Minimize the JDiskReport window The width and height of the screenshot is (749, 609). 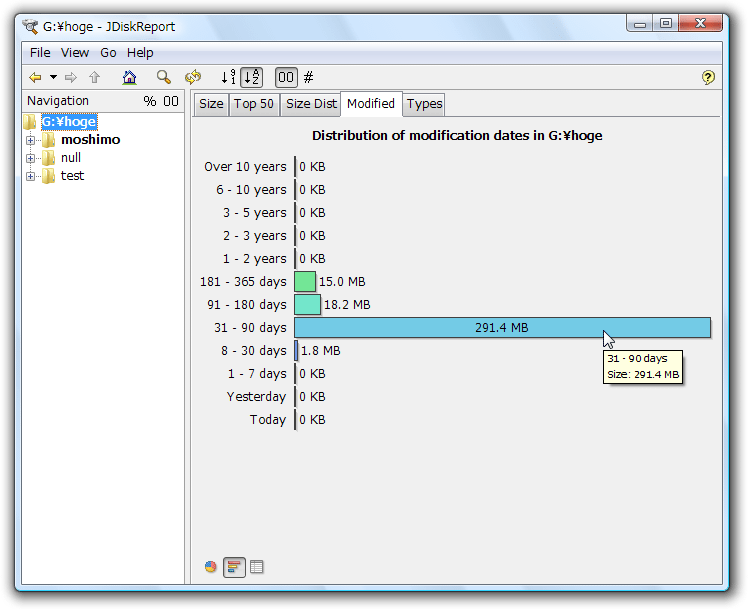tap(641, 24)
